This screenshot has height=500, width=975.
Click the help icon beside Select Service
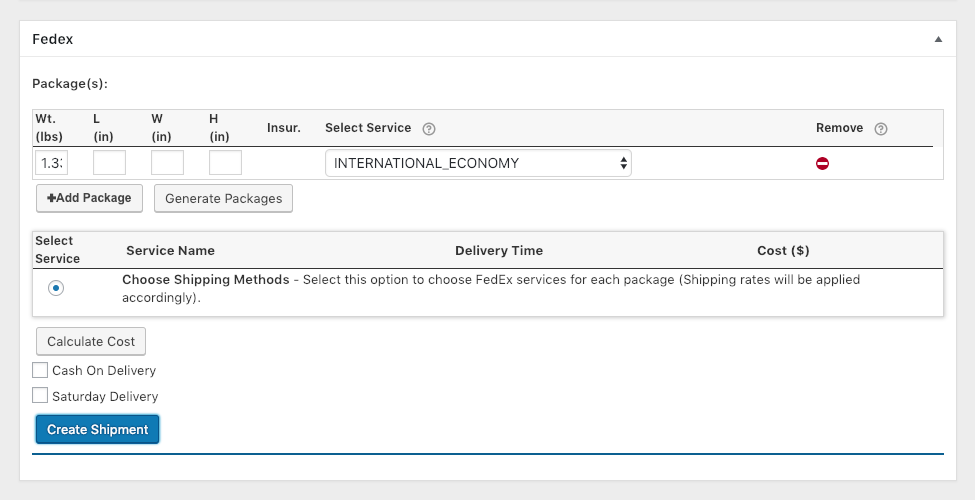tap(428, 129)
